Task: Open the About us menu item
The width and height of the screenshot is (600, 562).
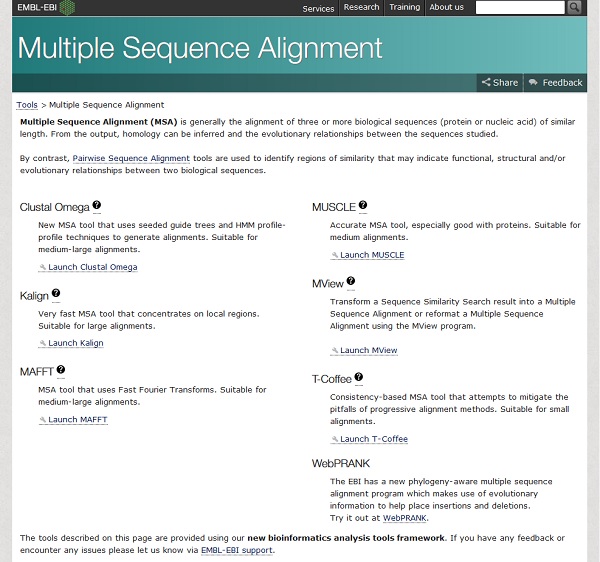Action: [x=446, y=7]
